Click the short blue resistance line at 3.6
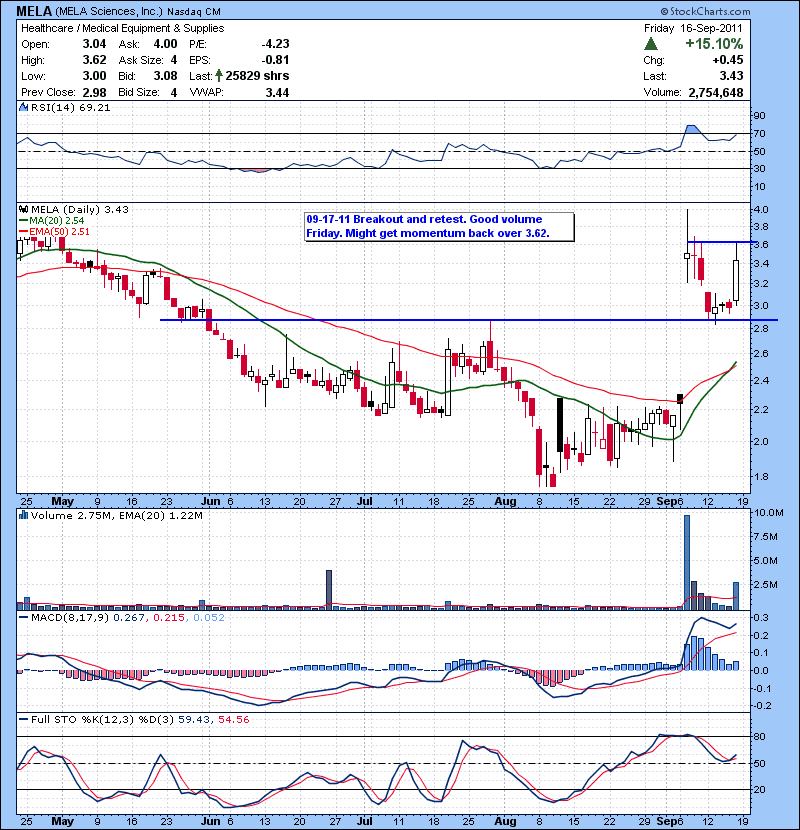800x830 pixels. pyautogui.click(x=721, y=242)
